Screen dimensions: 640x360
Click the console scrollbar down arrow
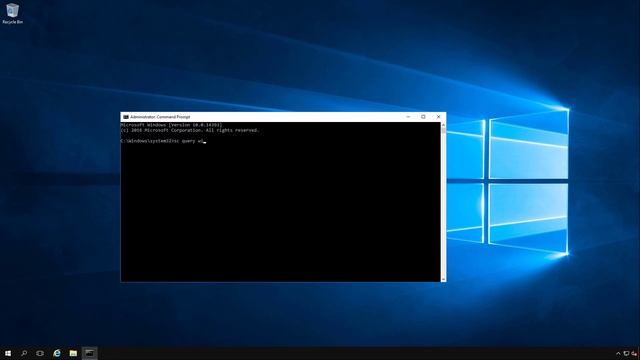pos(443,279)
